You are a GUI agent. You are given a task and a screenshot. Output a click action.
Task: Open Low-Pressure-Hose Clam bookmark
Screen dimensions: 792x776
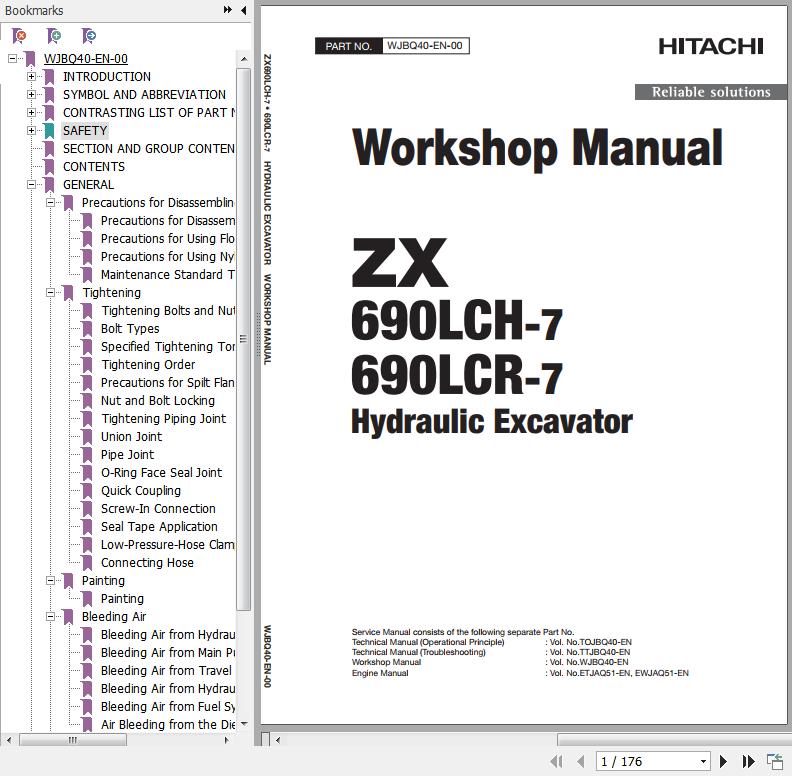pos(168,545)
